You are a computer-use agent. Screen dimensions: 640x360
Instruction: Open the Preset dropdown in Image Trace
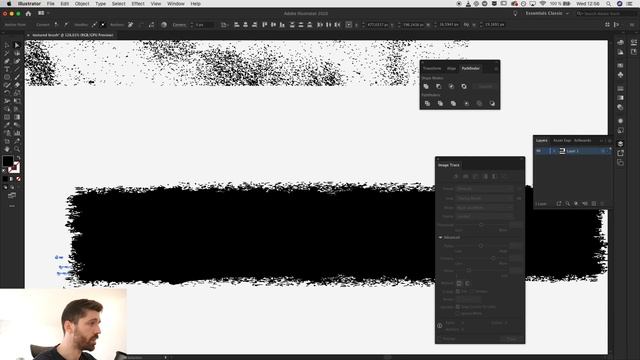click(x=484, y=189)
